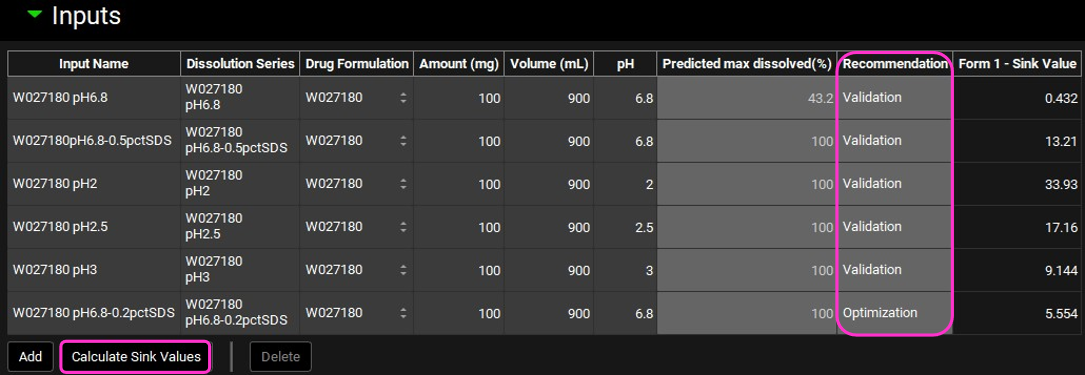Viewport: 1085px width, 375px height.
Task: Click sink value 13.21
Action: [1016, 141]
